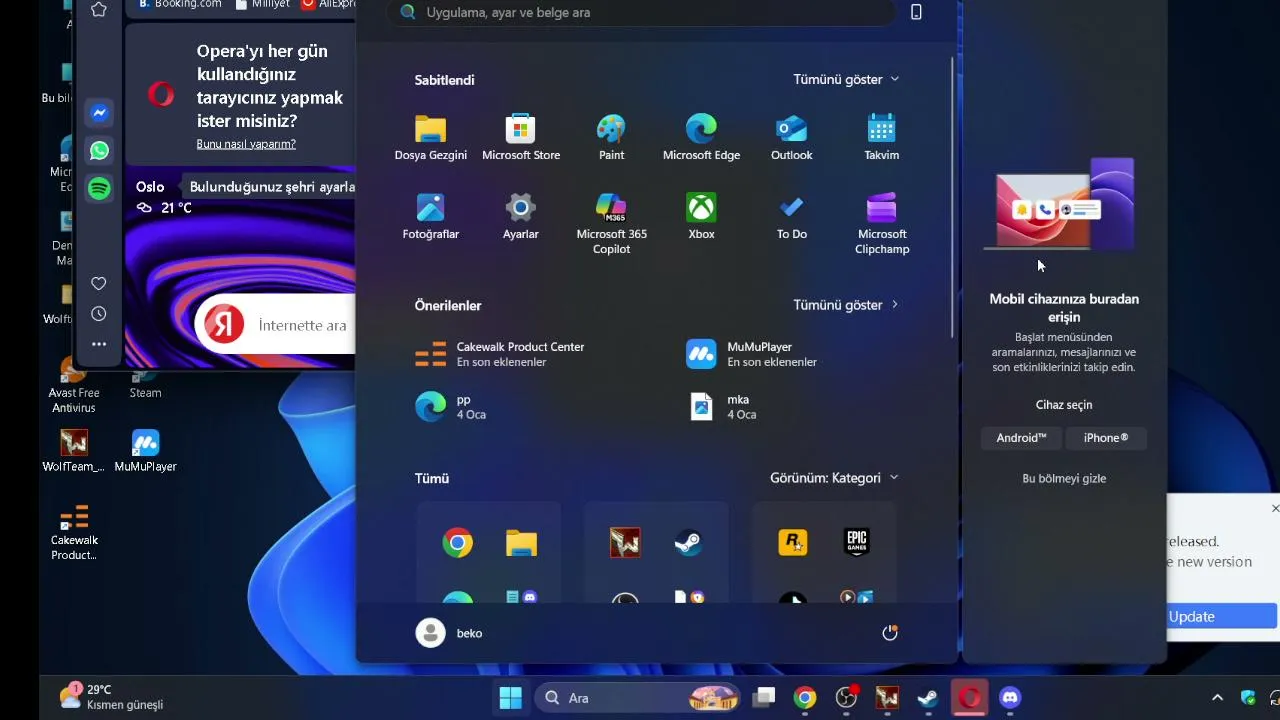Screen dimensions: 1280x720
Task: Open the Fotoğraflar app
Action: [x=430, y=217]
